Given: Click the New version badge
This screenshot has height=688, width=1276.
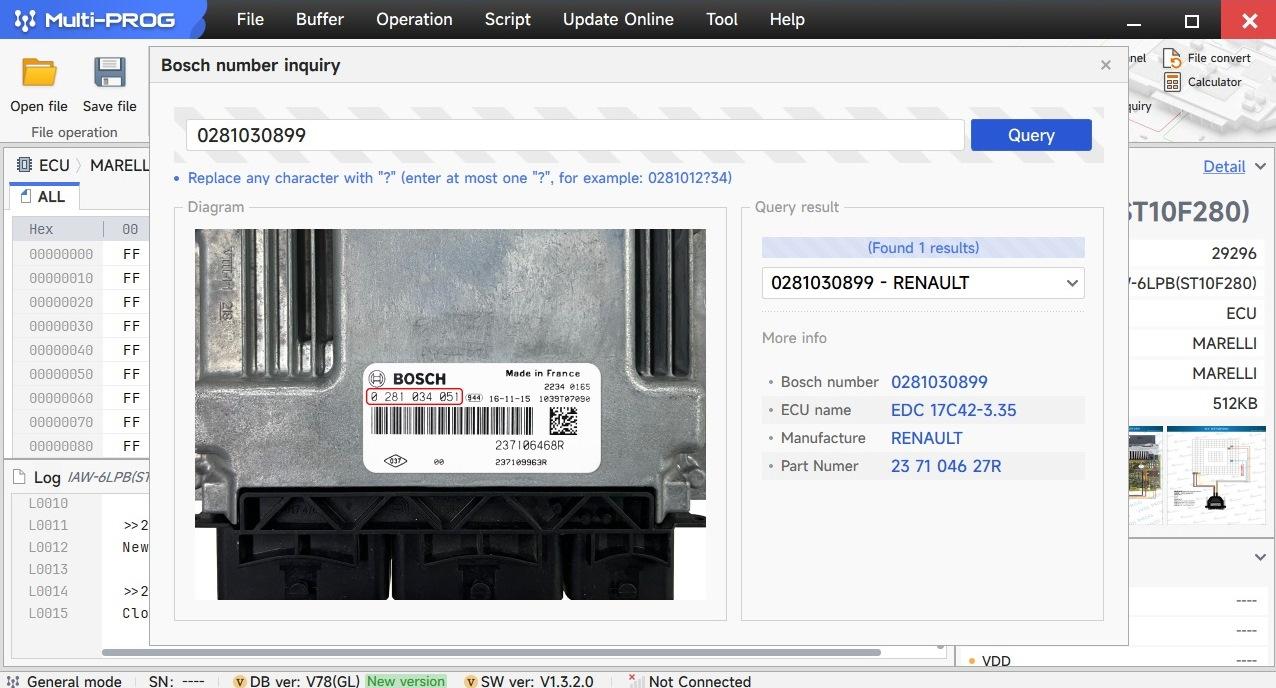Looking at the screenshot, I should (x=405, y=681).
